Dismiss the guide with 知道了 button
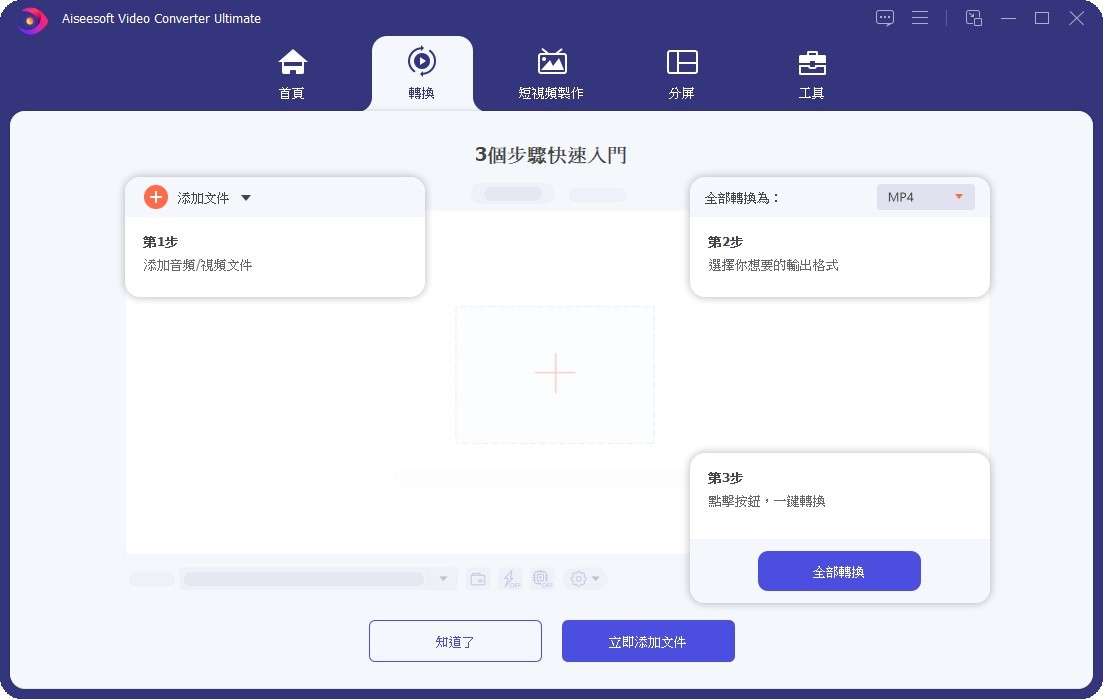Screen dimensions: 1103x699 (x=455, y=641)
